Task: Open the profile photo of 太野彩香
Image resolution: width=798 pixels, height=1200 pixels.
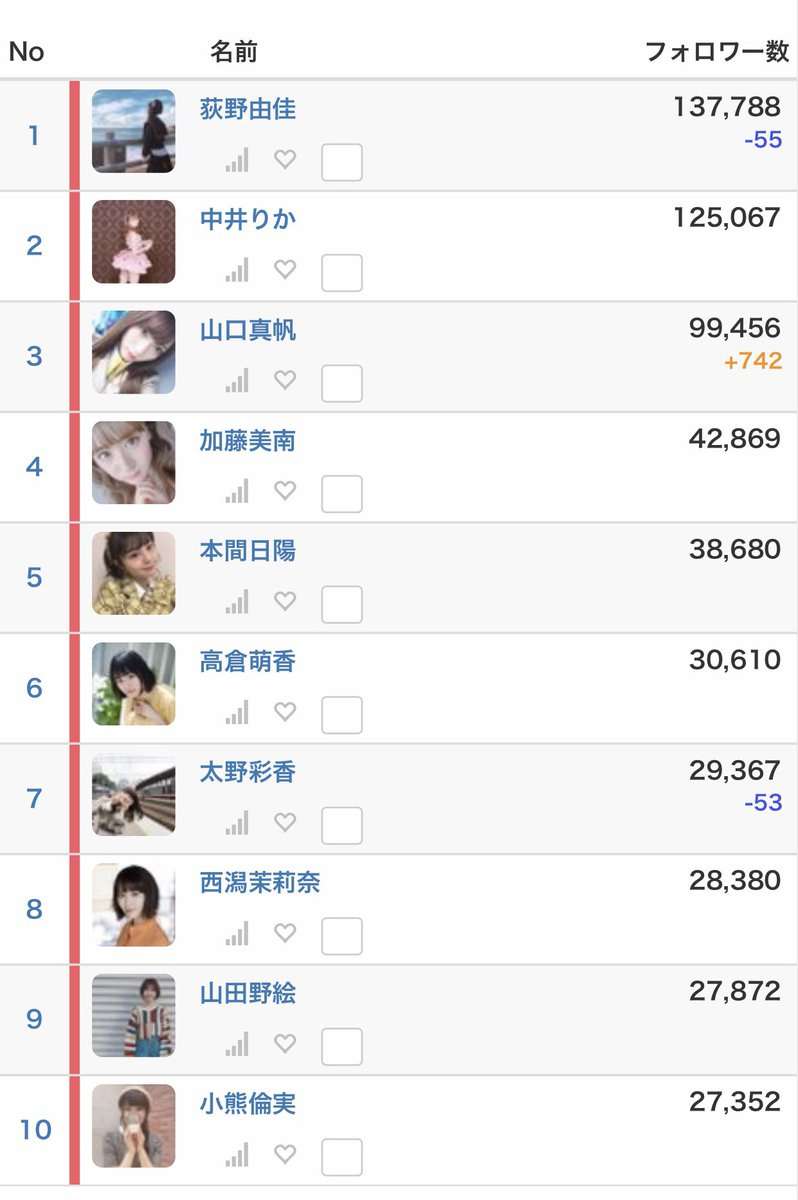Action: click(134, 795)
